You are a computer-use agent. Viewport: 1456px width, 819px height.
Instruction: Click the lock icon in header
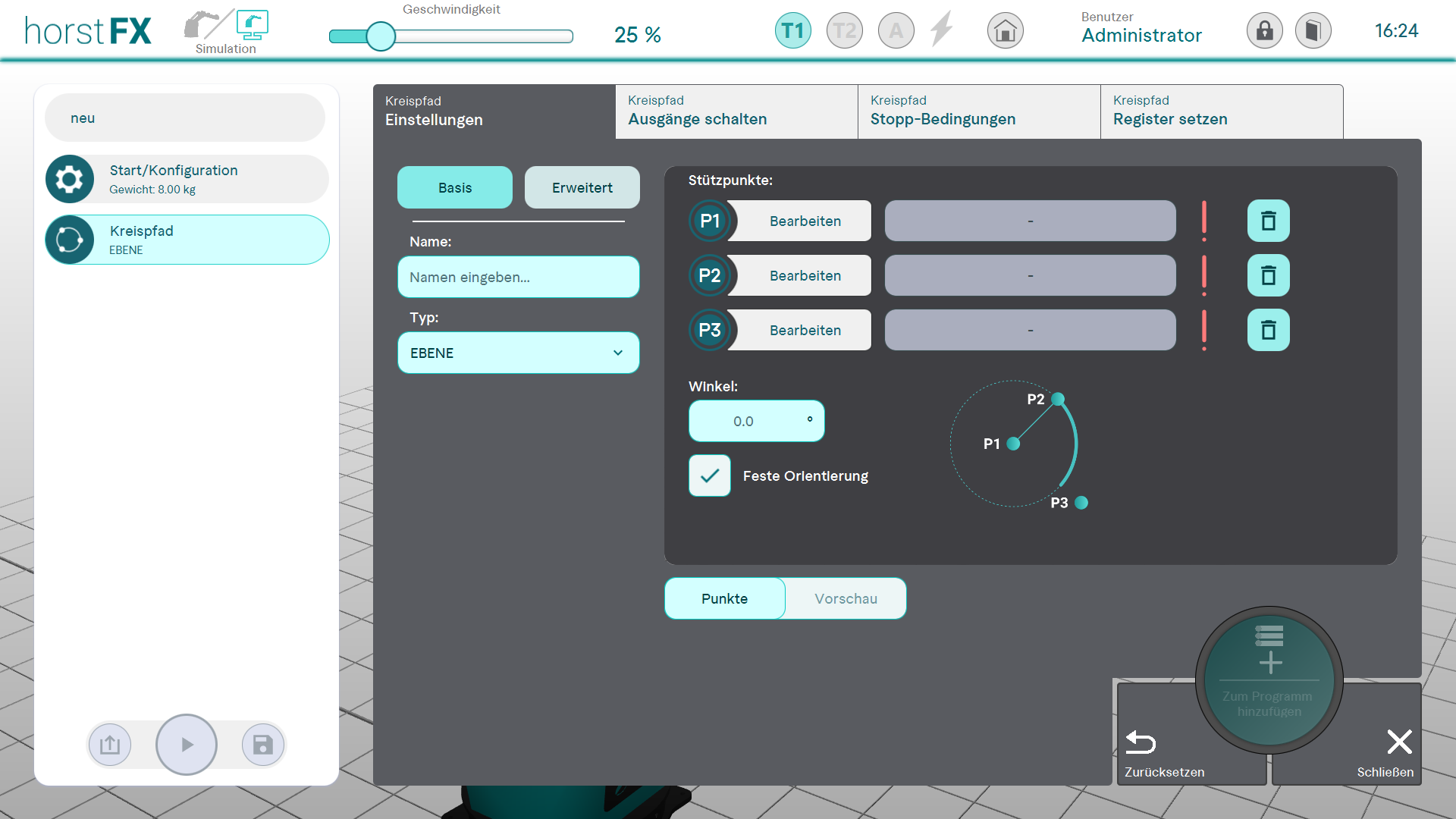[1264, 31]
